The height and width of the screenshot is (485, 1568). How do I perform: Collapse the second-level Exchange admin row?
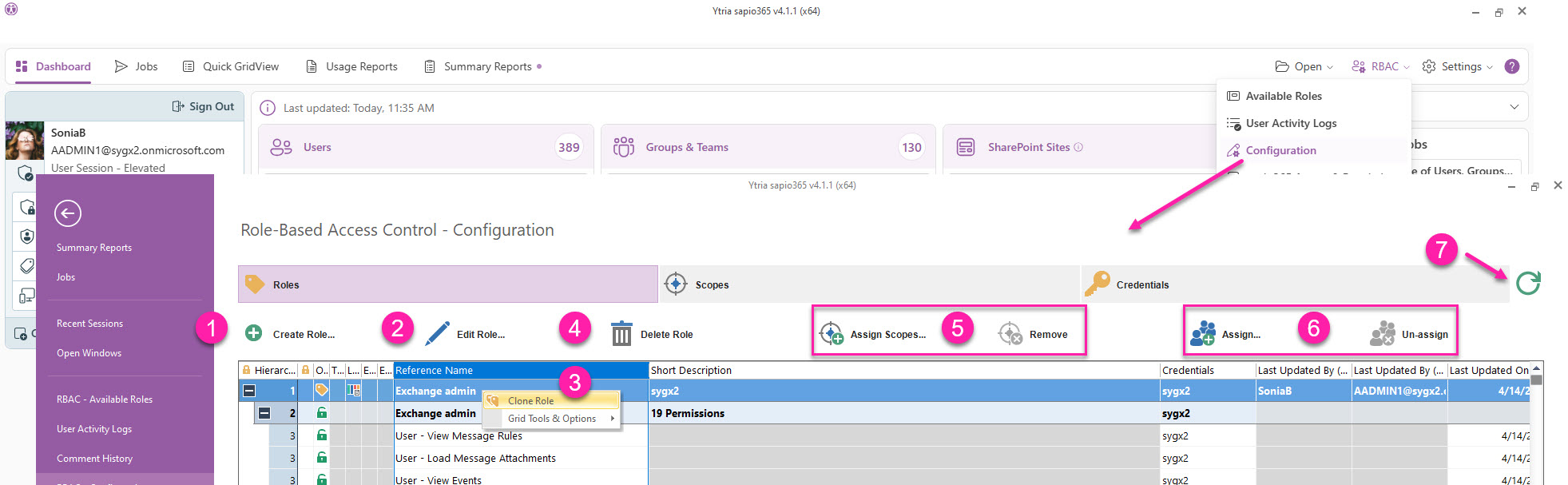pyautogui.click(x=264, y=413)
